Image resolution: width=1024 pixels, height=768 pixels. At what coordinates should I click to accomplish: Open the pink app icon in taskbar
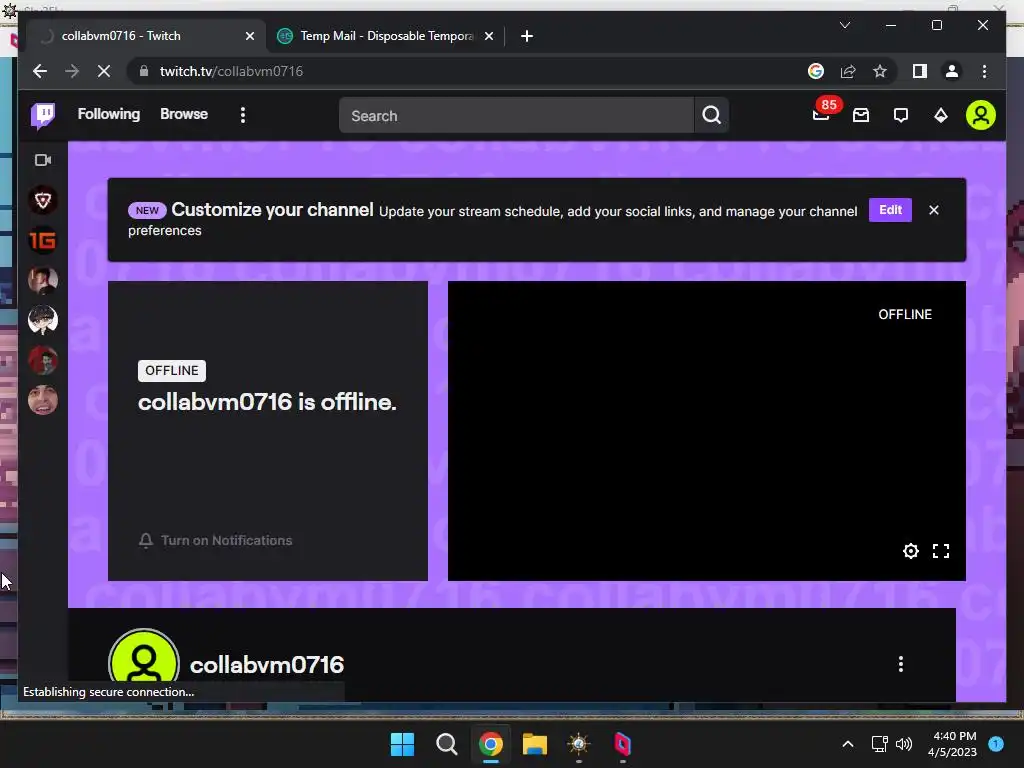(x=622, y=744)
